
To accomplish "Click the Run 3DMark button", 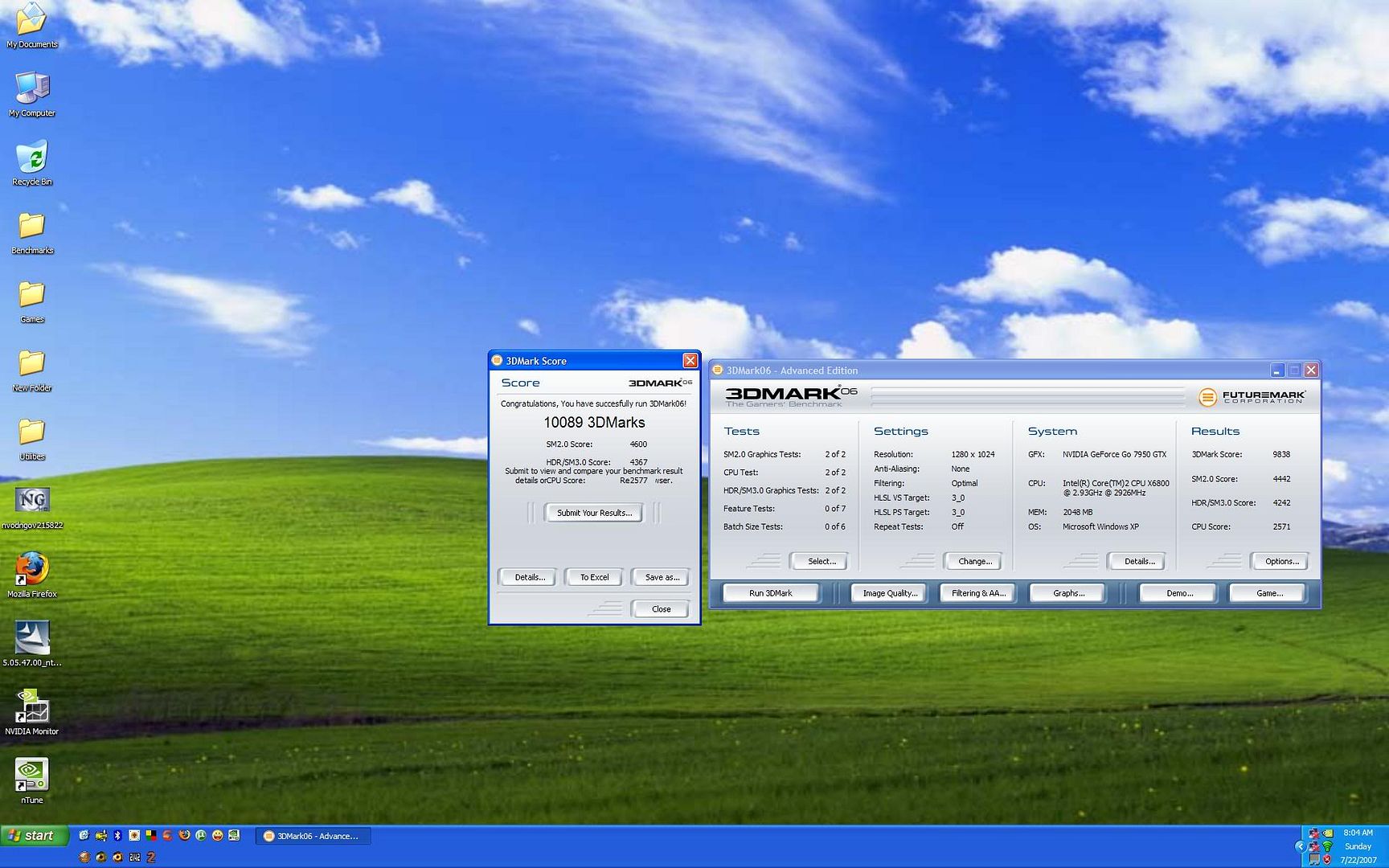I will (x=771, y=593).
